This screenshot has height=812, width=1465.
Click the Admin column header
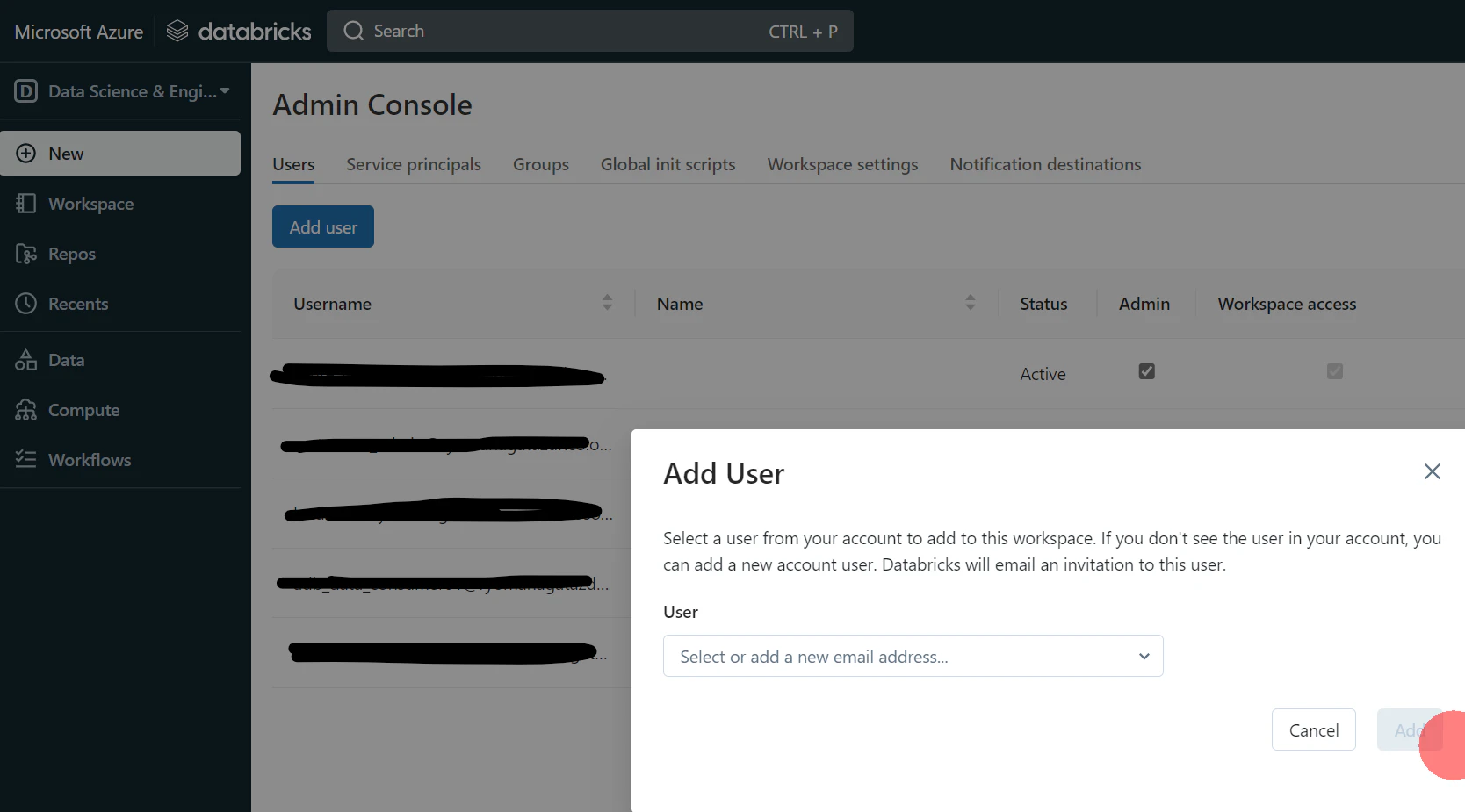(x=1144, y=304)
